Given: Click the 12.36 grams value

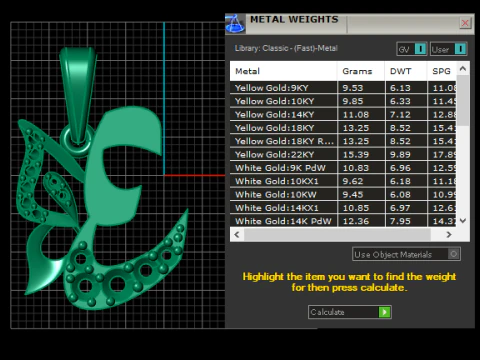Looking at the screenshot, I should 356,221.
